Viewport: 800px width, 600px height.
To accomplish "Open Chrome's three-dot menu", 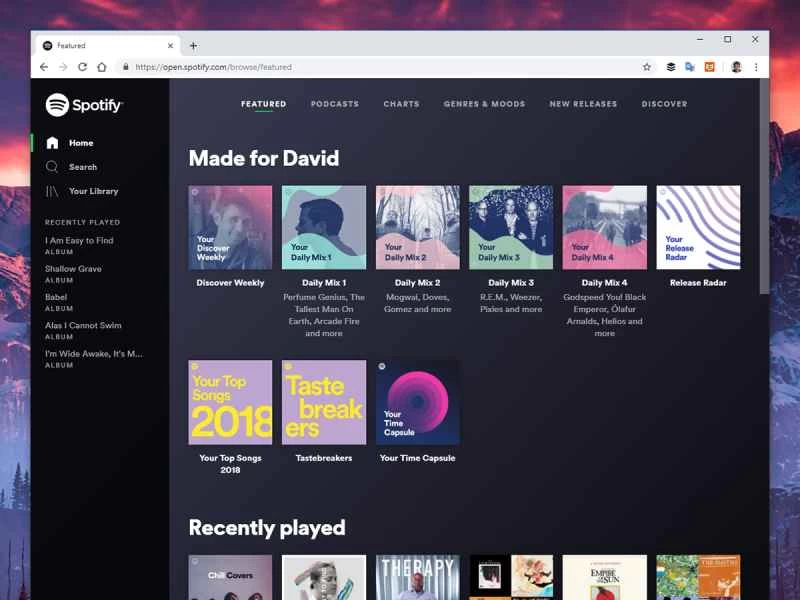I will (x=757, y=67).
